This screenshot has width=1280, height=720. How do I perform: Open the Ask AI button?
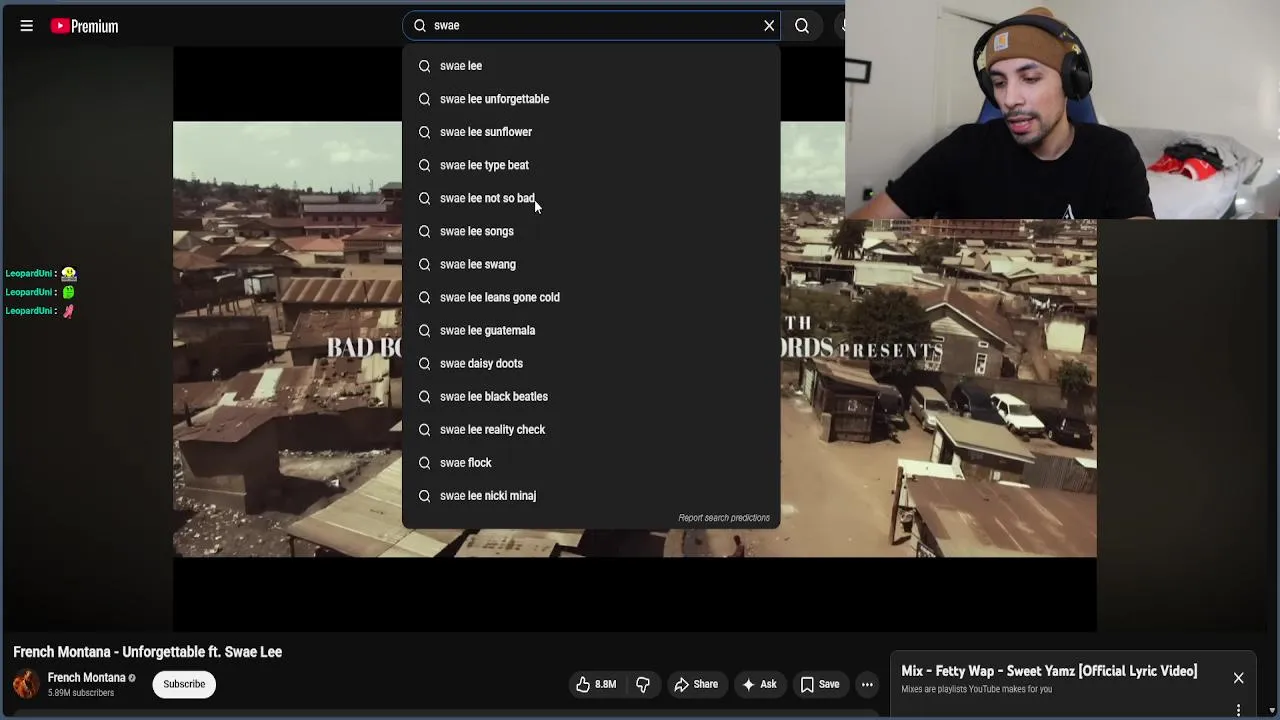[759, 684]
